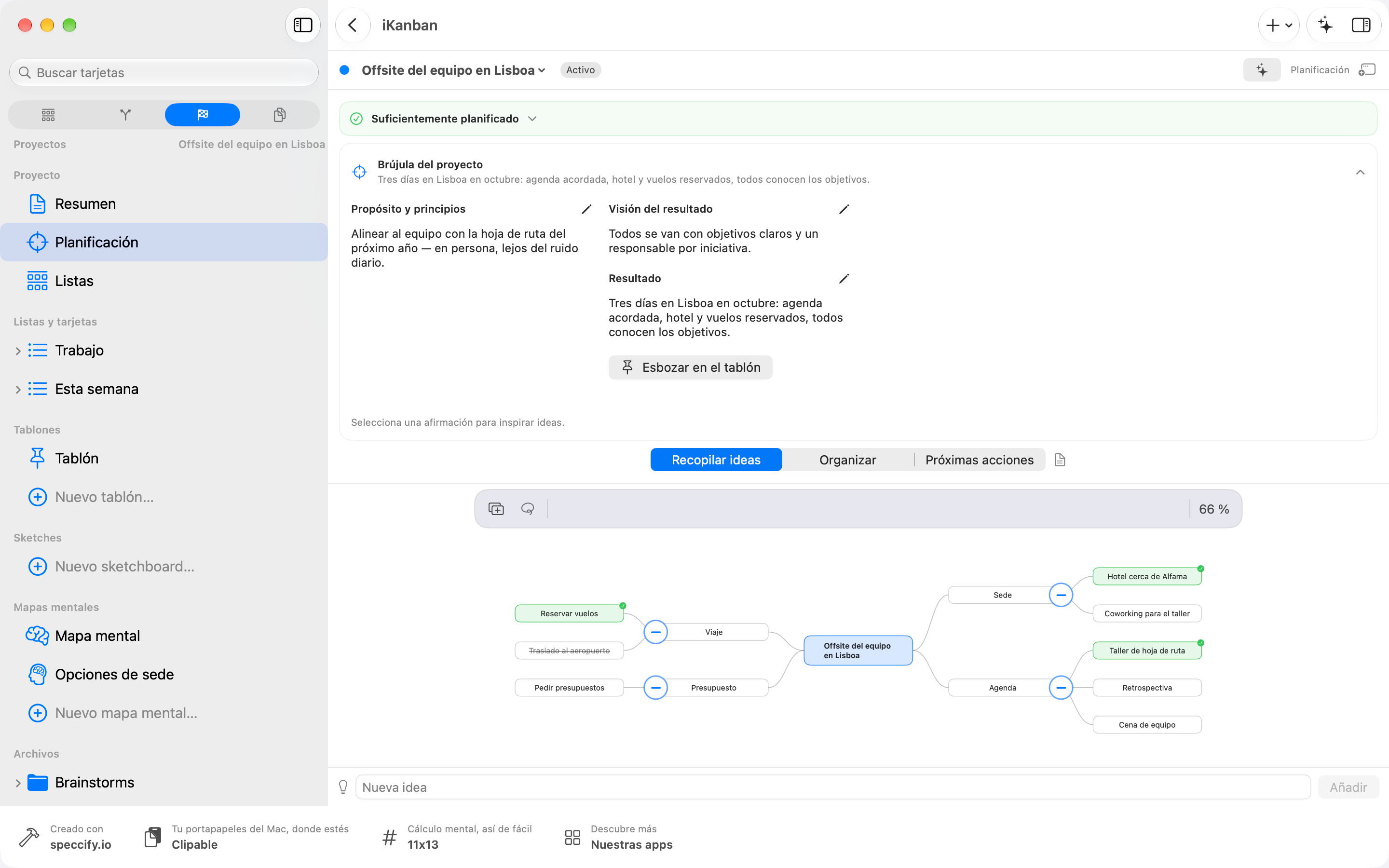
Task: Open the Offsite del equipo en Lisboa project dropdown
Action: 453,70
